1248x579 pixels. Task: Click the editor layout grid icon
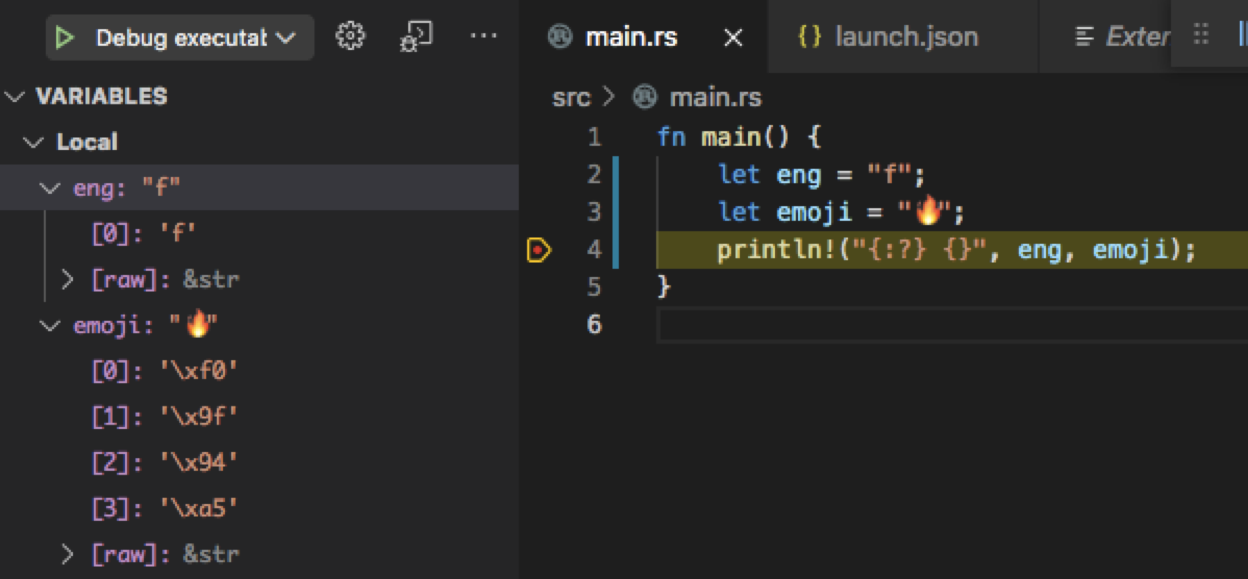coord(1200,33)
